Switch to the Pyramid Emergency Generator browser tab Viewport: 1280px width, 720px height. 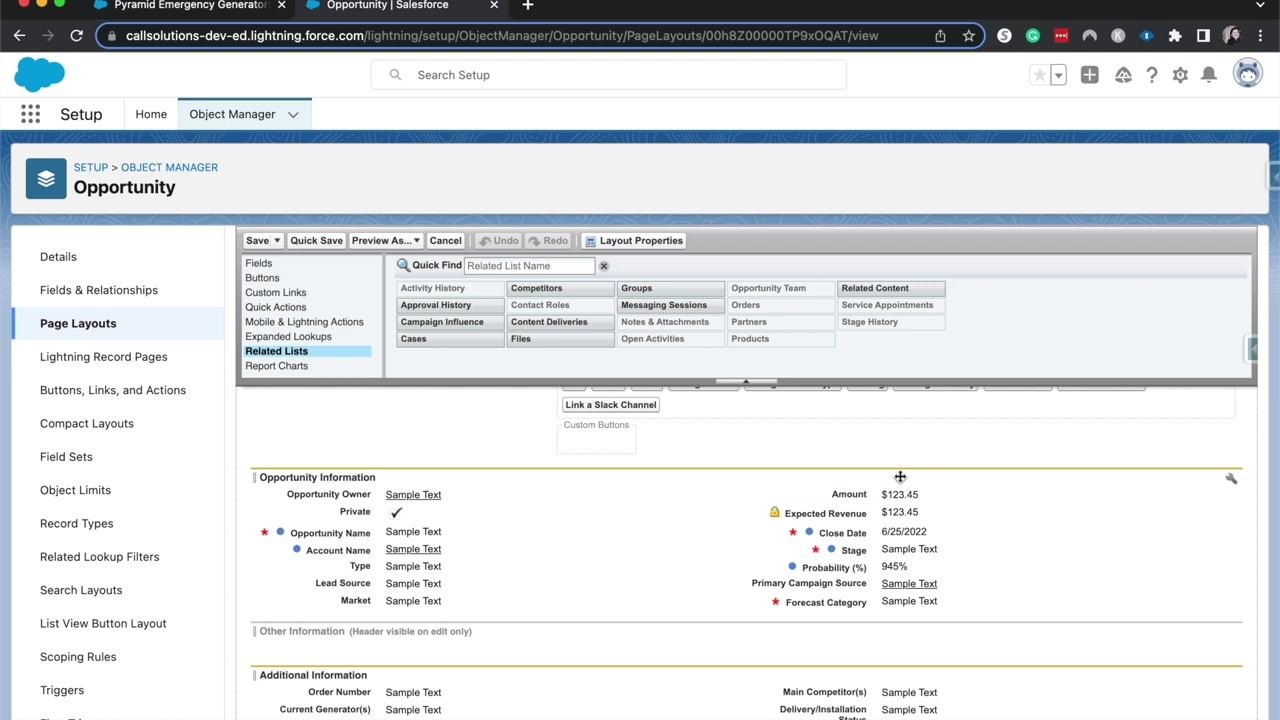191,5
